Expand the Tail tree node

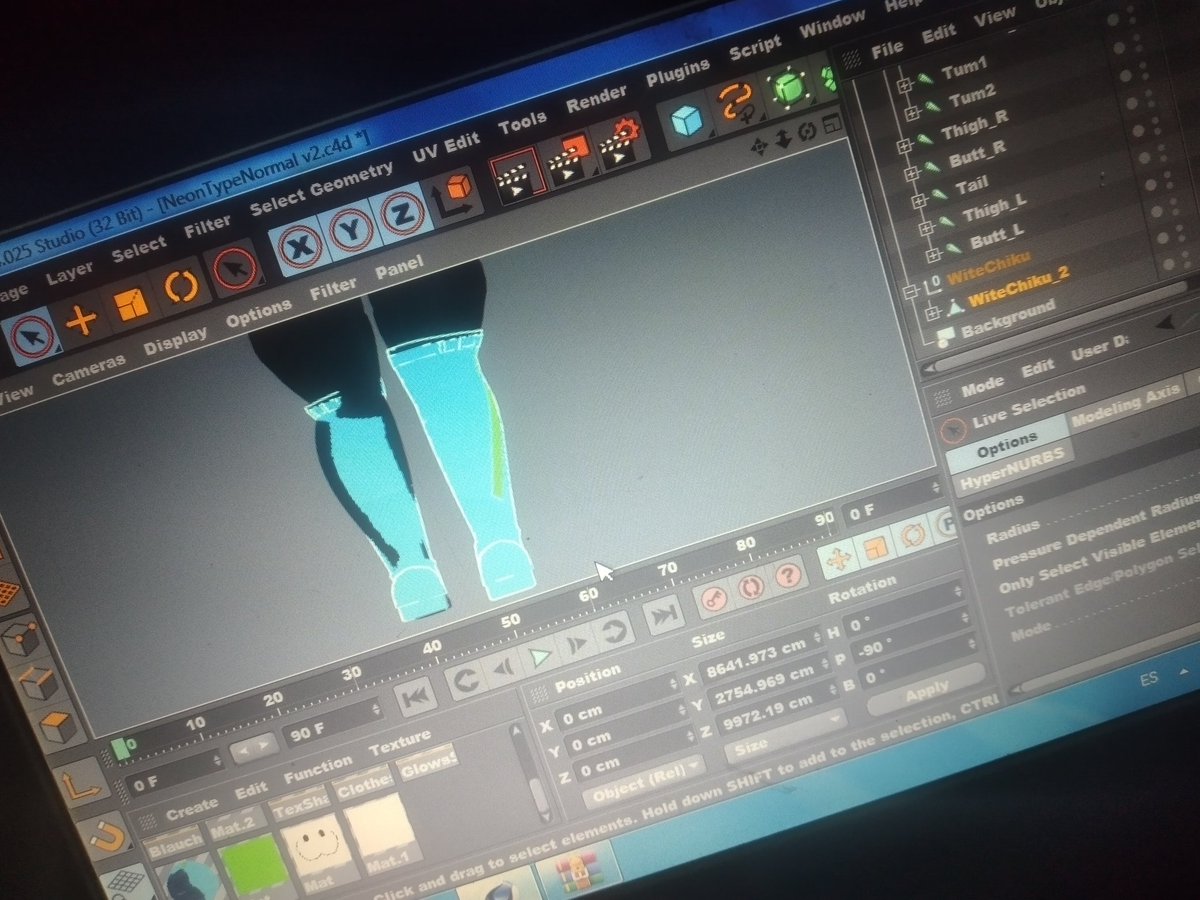tap(920, 202)
